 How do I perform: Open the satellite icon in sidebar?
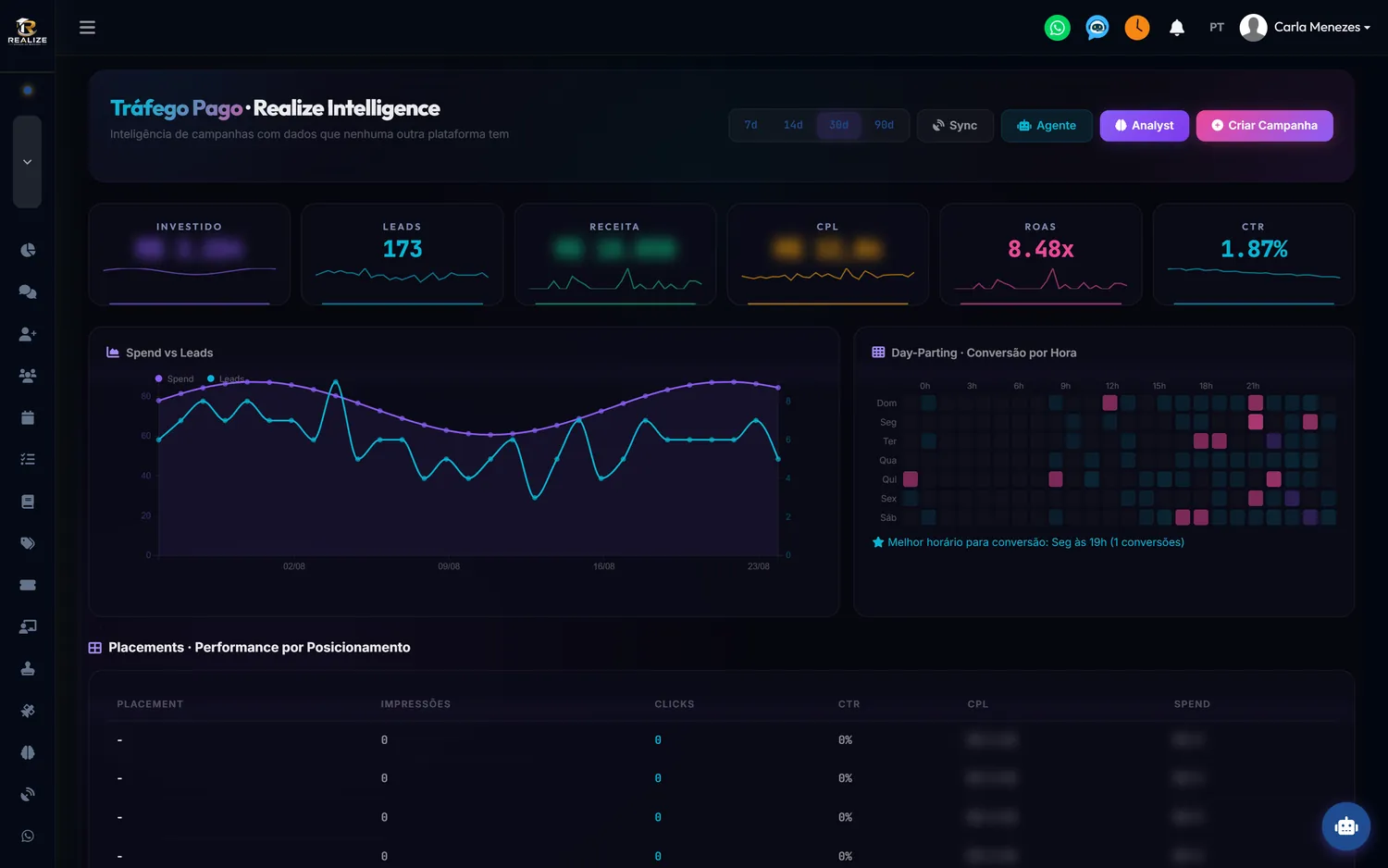click(28, 711)
